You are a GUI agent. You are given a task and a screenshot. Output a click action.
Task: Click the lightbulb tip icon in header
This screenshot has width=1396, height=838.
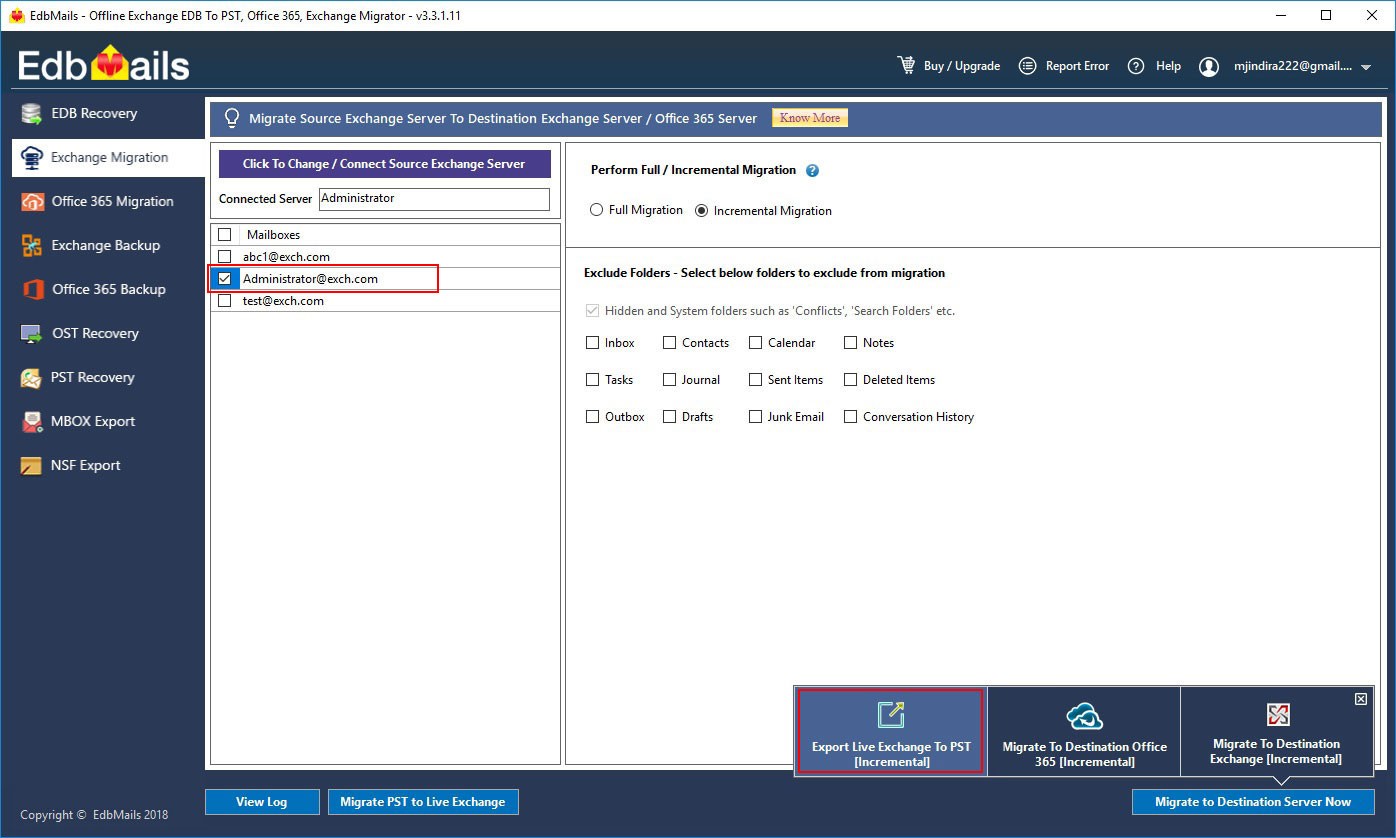pyautogui.click(x=232, y=118)
